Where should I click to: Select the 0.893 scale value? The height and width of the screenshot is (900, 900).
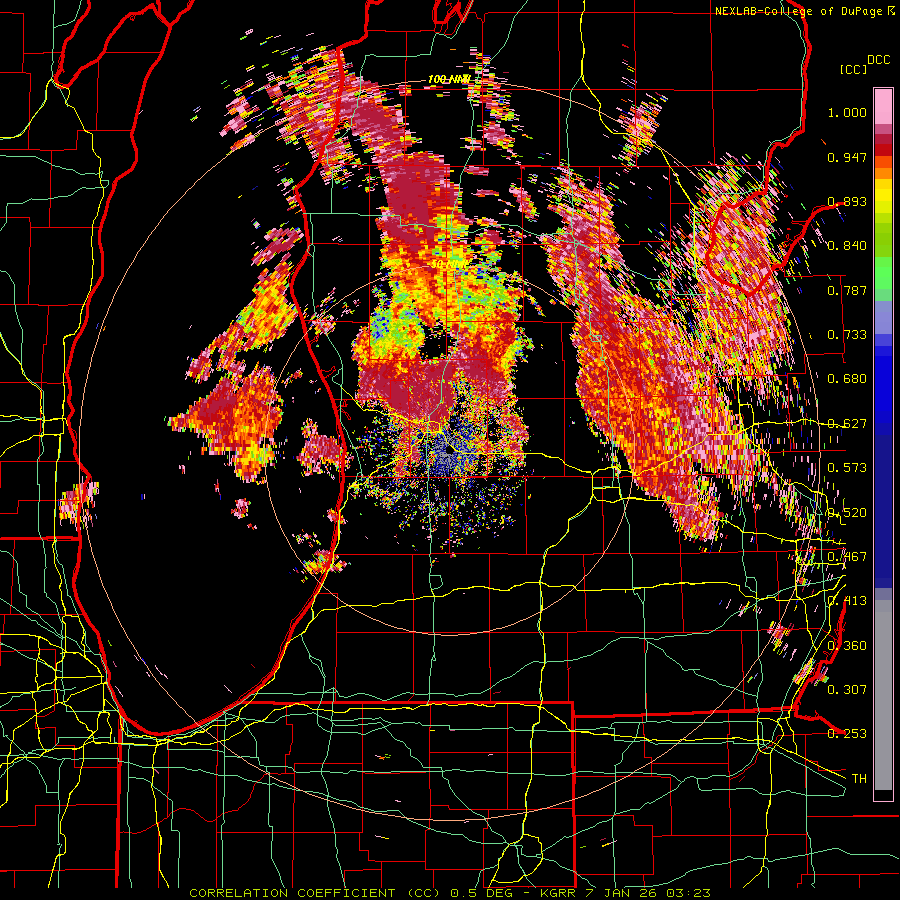(847, 201)
